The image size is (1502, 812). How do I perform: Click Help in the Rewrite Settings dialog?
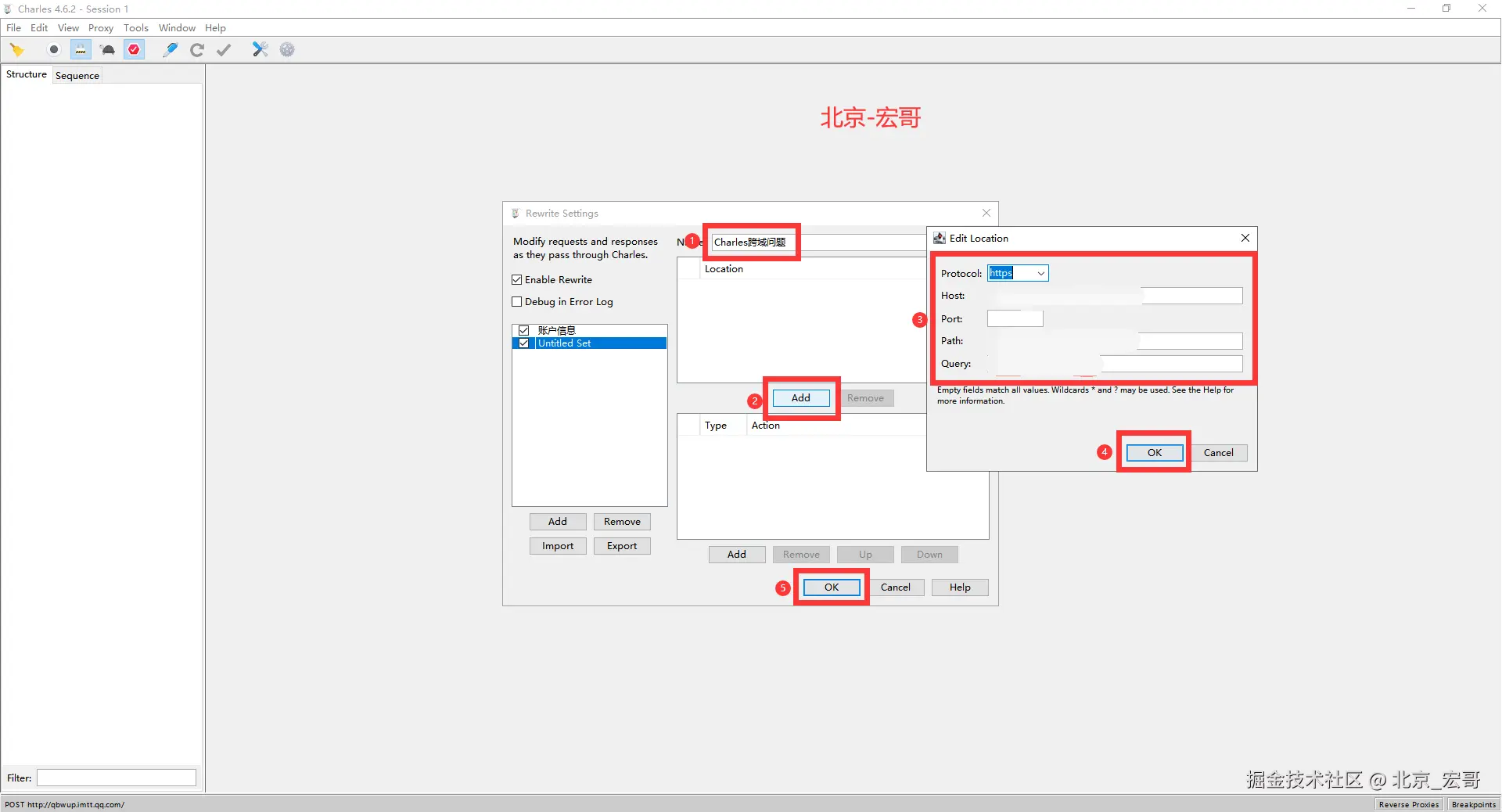coord(960,587)
